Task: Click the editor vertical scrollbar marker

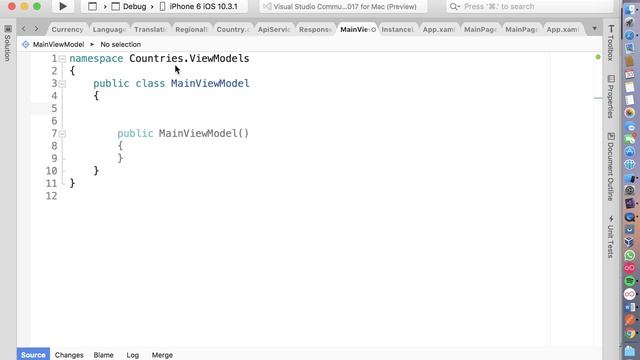Action: tap(598, 98)
